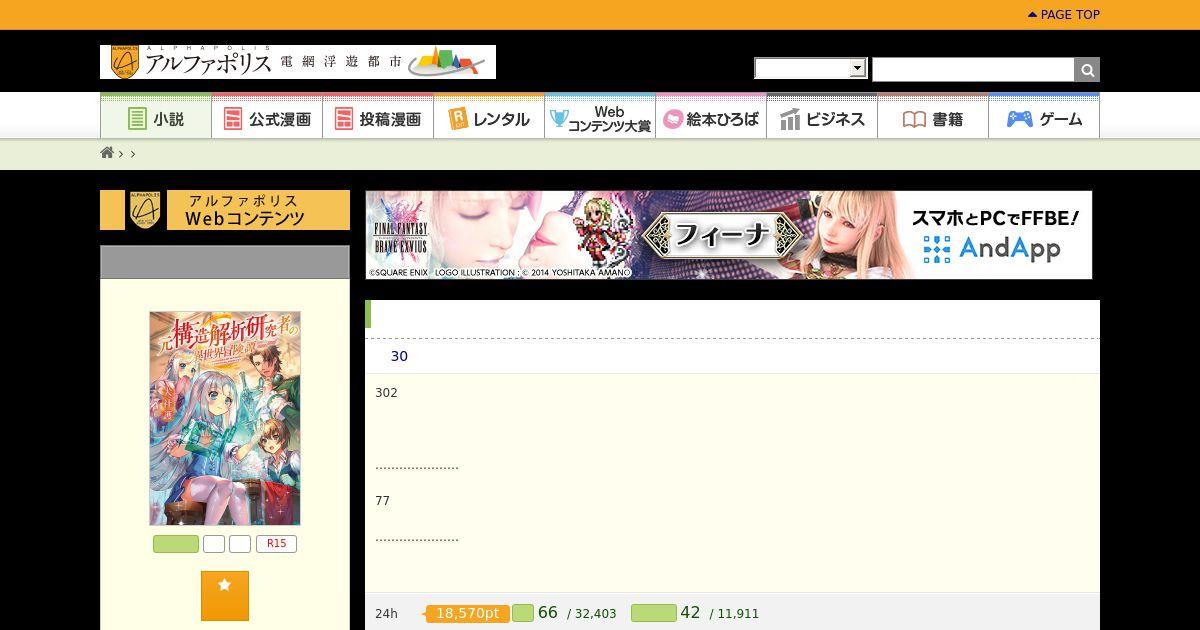This screenshot has height=630, width=1200.
Task: Open the 投稿漫画 navigation tab
Action: click(378, 118)
